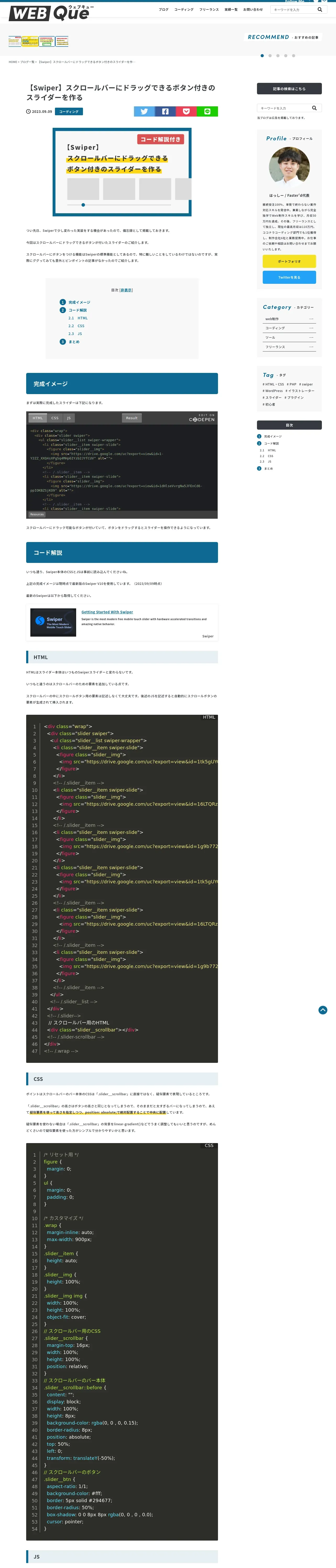Click the arrow beside sidebar フリーランス category
The width and height of the screenshot is (336, 1568).
tap(311, 347)
